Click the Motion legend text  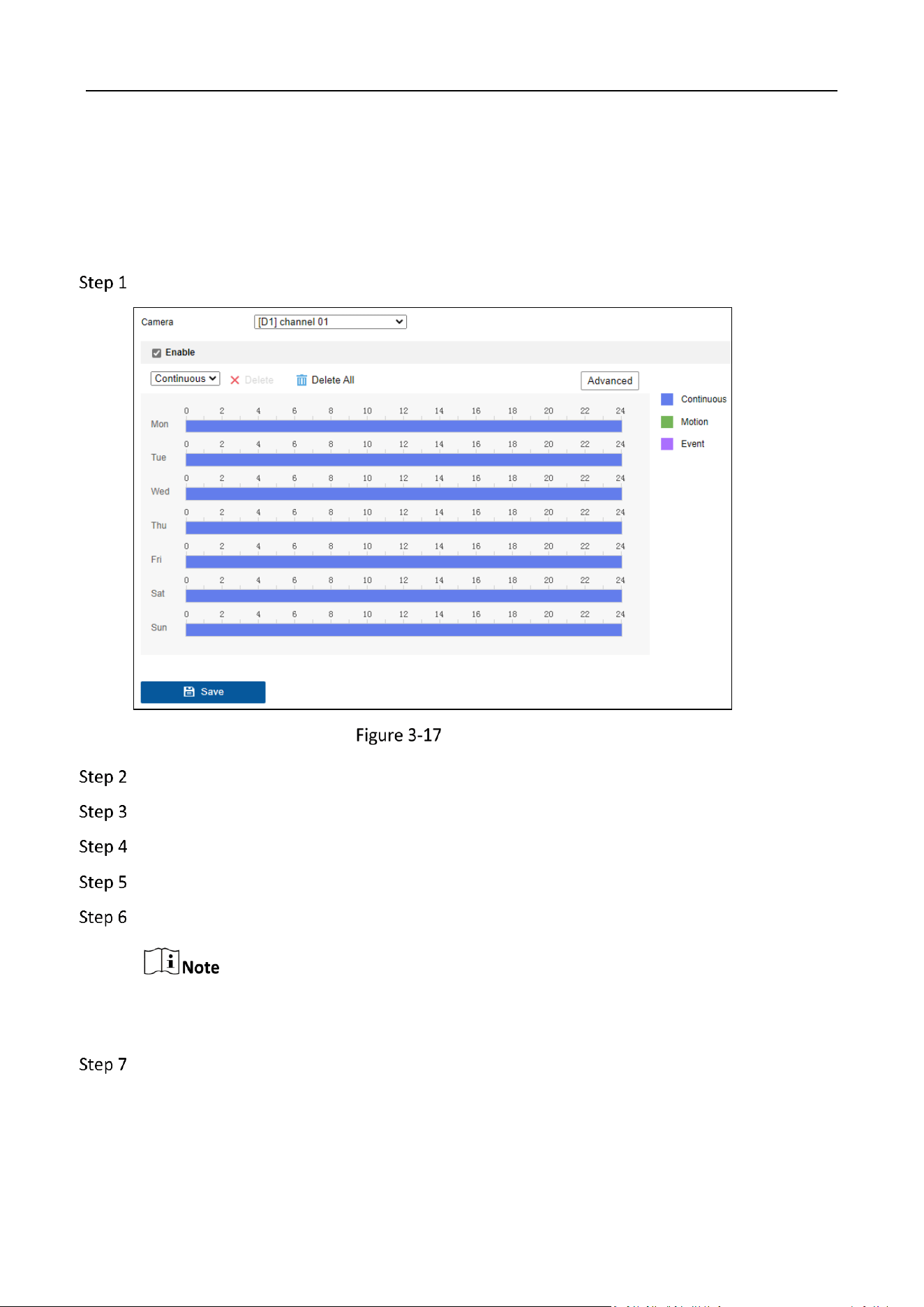point(694,422)
